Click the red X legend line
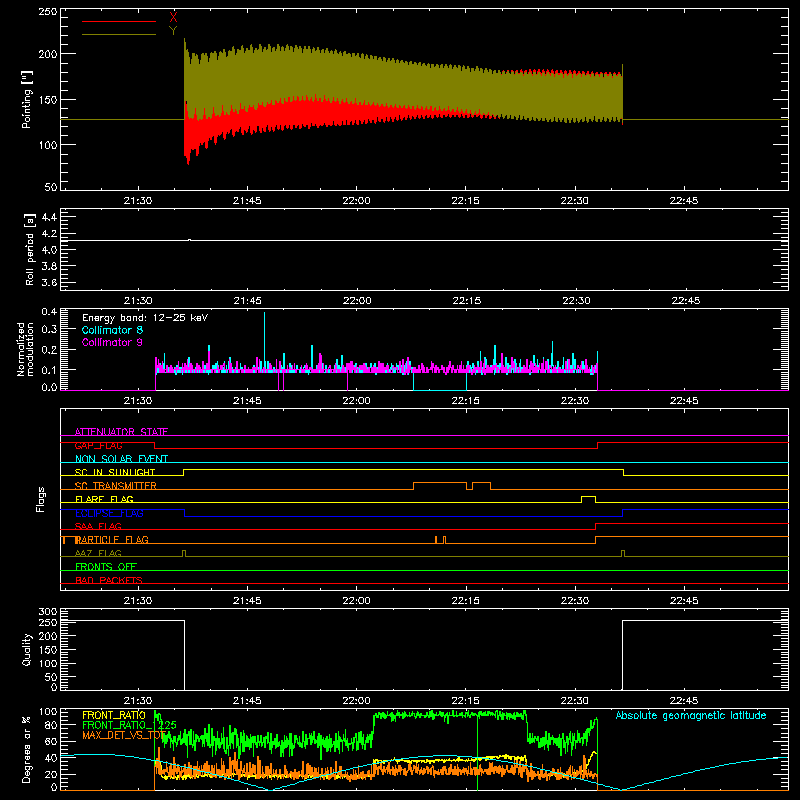The height and width of the screenshot is (800, 800). (x=119, y=21)
